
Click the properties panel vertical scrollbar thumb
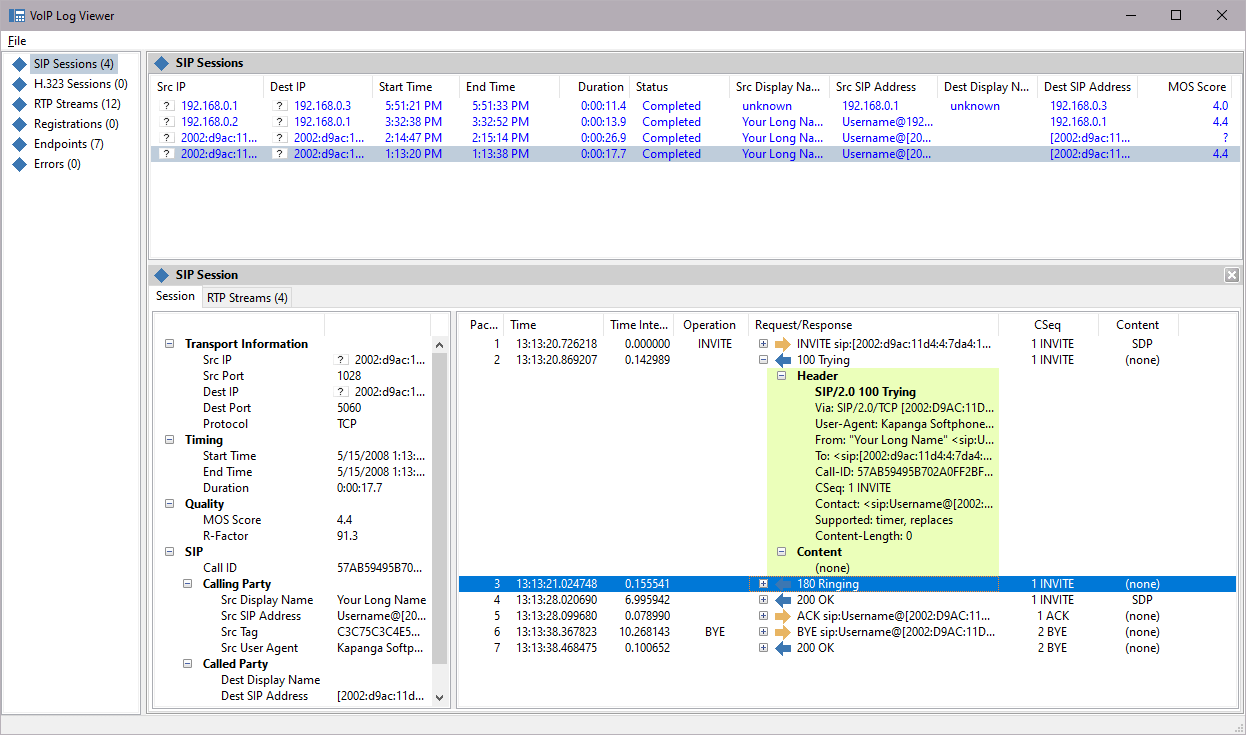coord(440,507)
